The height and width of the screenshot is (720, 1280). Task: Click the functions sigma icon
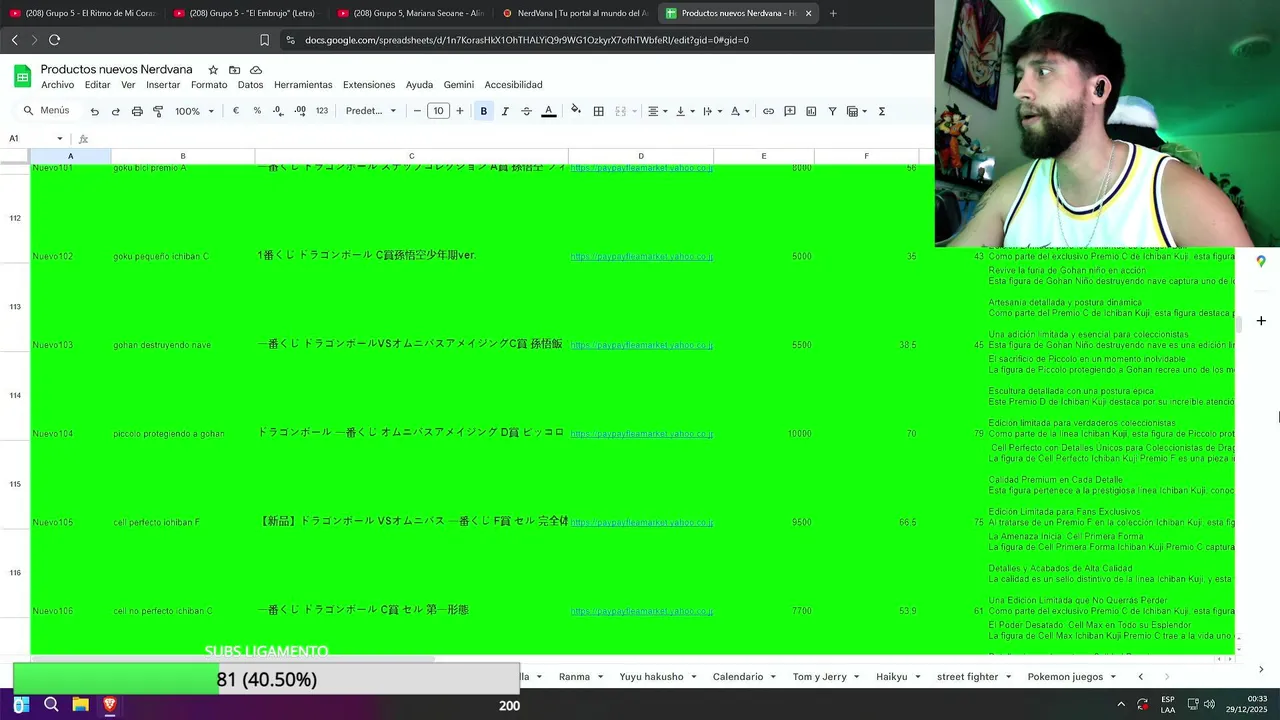click(881, 111)
